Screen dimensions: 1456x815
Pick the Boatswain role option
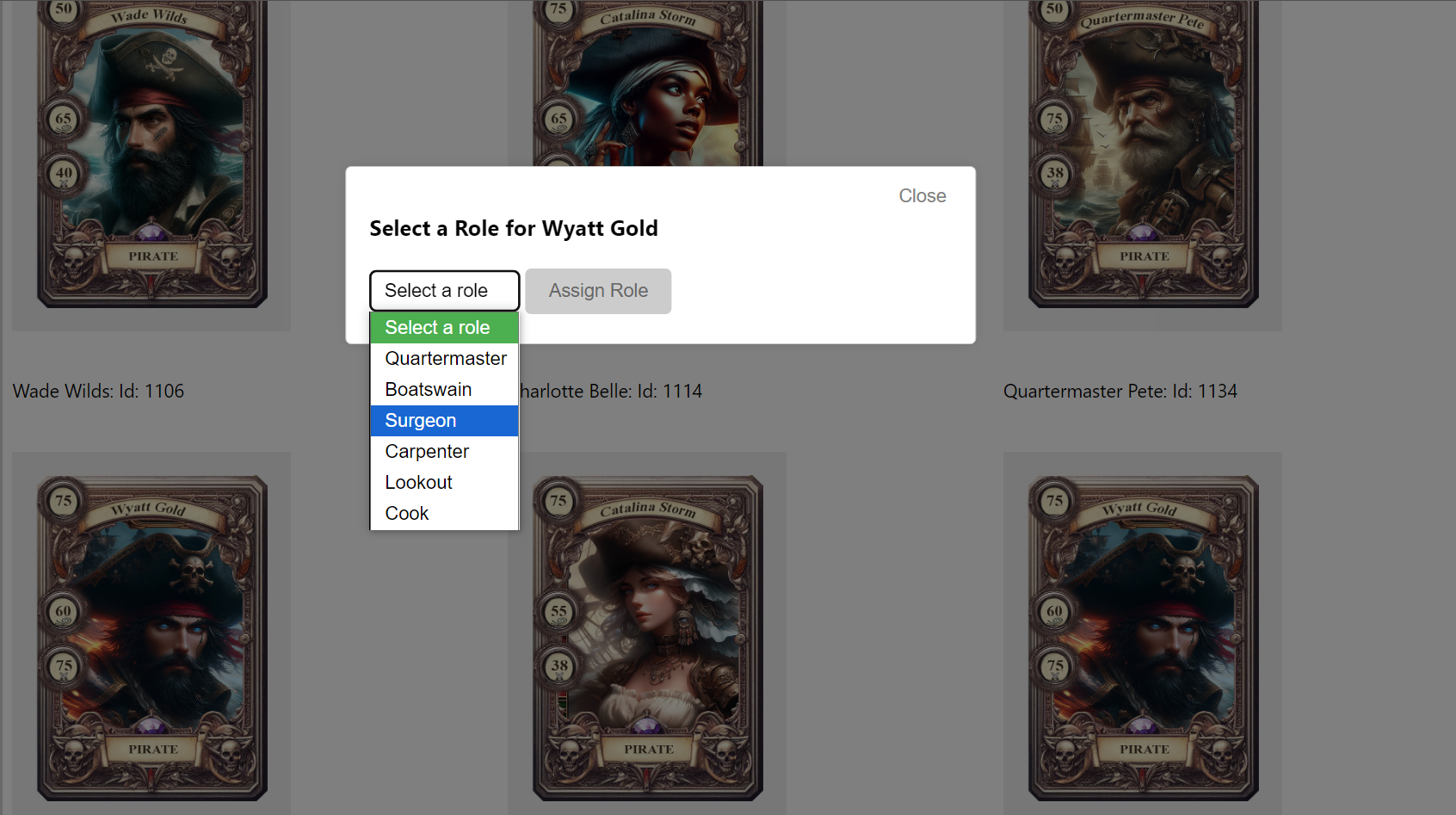pos(444,390)
